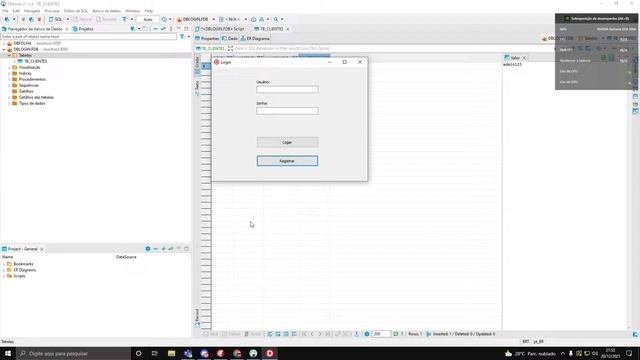640x360 pixels.
Task: Click the Commit toolbar button
Action: coord(82,19)
